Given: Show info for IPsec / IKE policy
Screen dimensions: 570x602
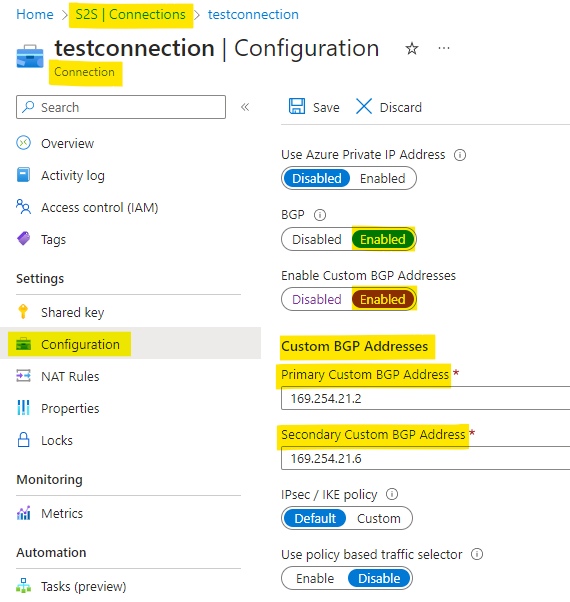Looking at the screenshot, I should click(392, 494).
